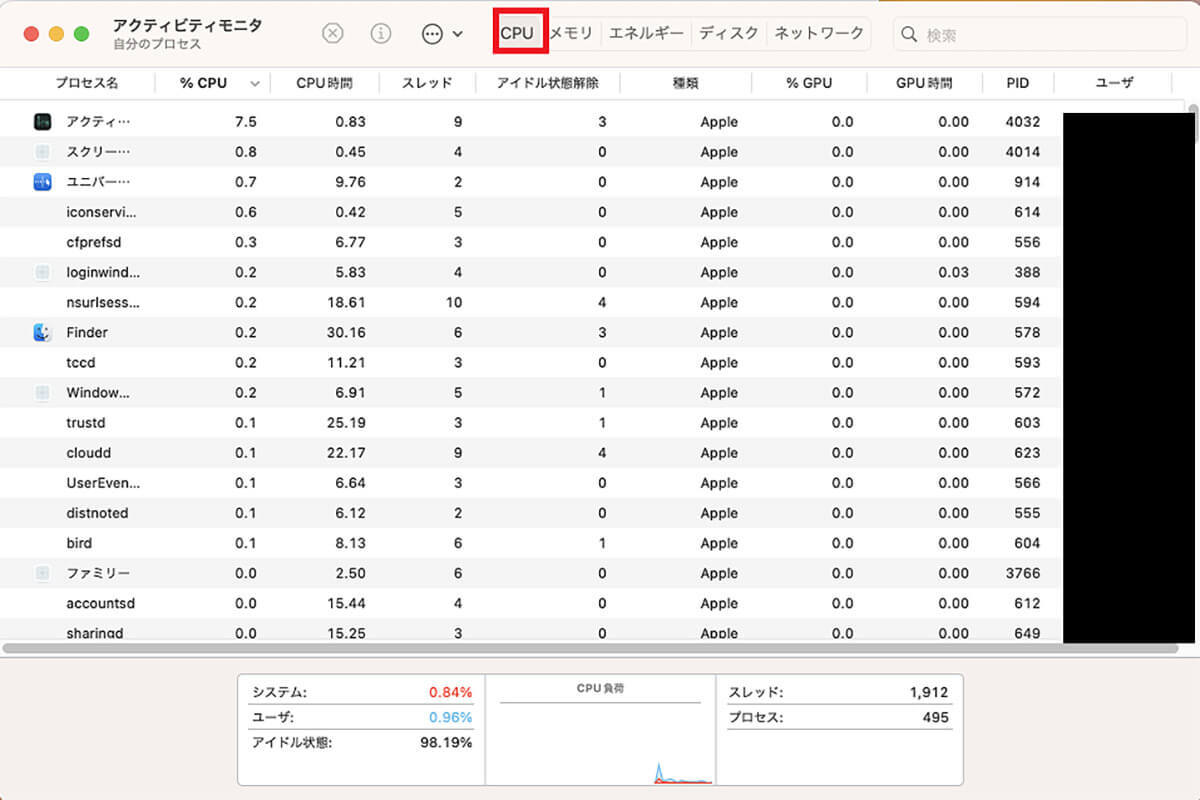Switch to the メモリ tab

[572, 33]
